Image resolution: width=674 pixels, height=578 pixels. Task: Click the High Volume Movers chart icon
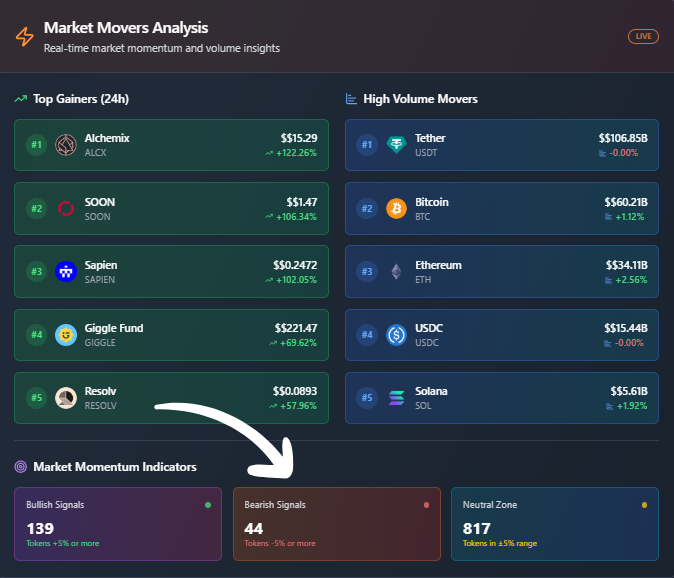[x=351, y=99]
